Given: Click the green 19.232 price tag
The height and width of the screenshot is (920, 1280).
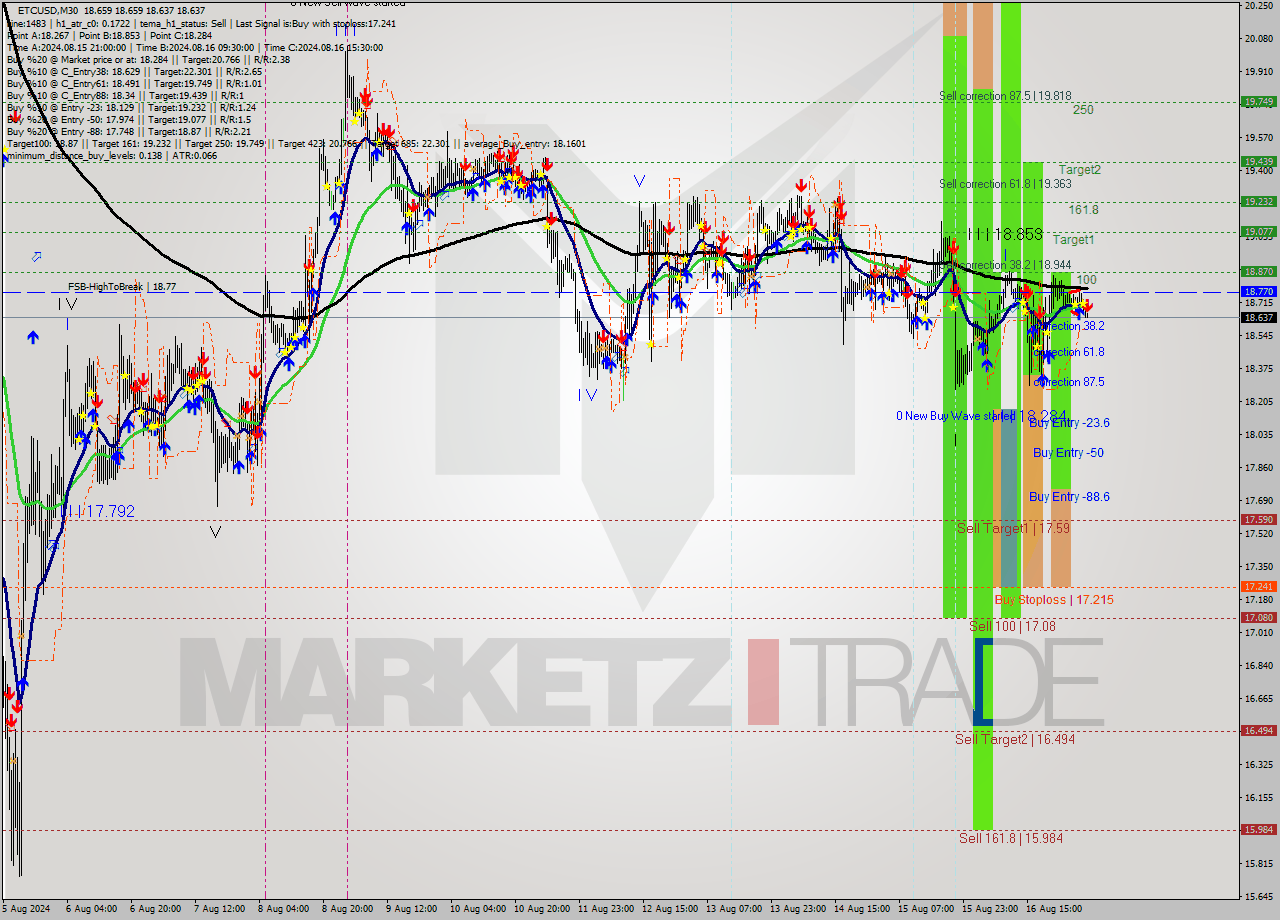Looking at the screenshot, I should [1258, 201].
